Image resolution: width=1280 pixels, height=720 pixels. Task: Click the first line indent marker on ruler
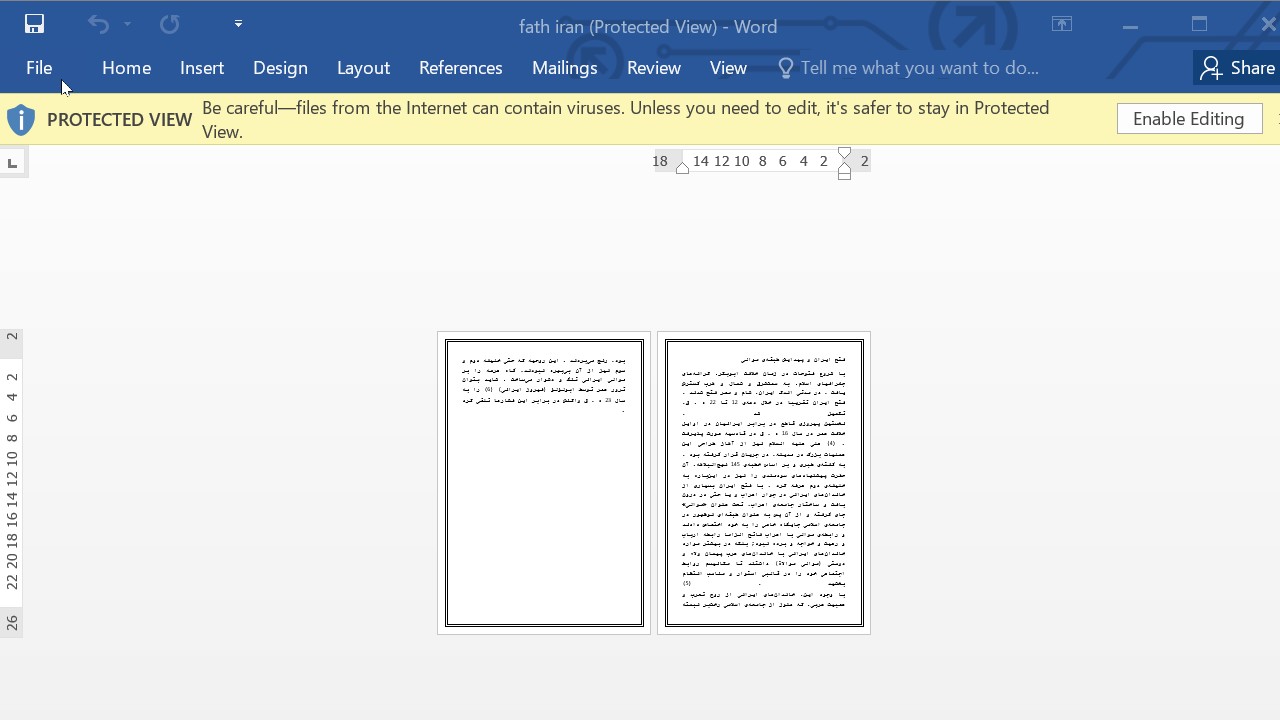[x=845, y=154]
